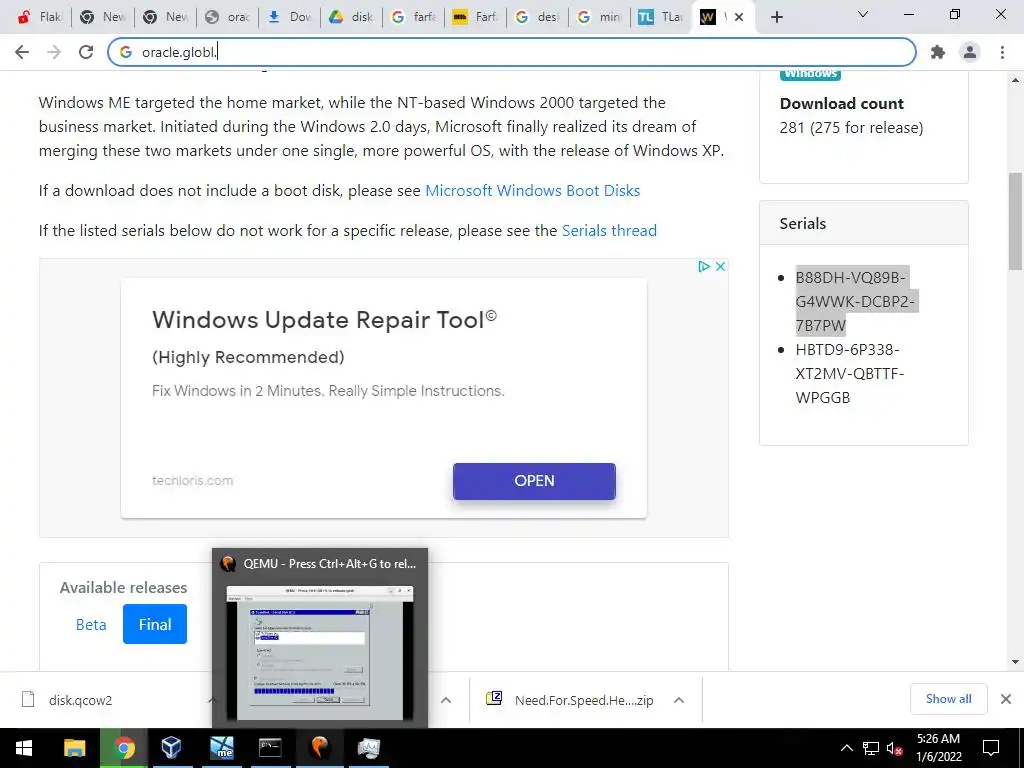The image size is (1024, 768).
Task: Click the Download count heading
Action: tap(841, 104)
